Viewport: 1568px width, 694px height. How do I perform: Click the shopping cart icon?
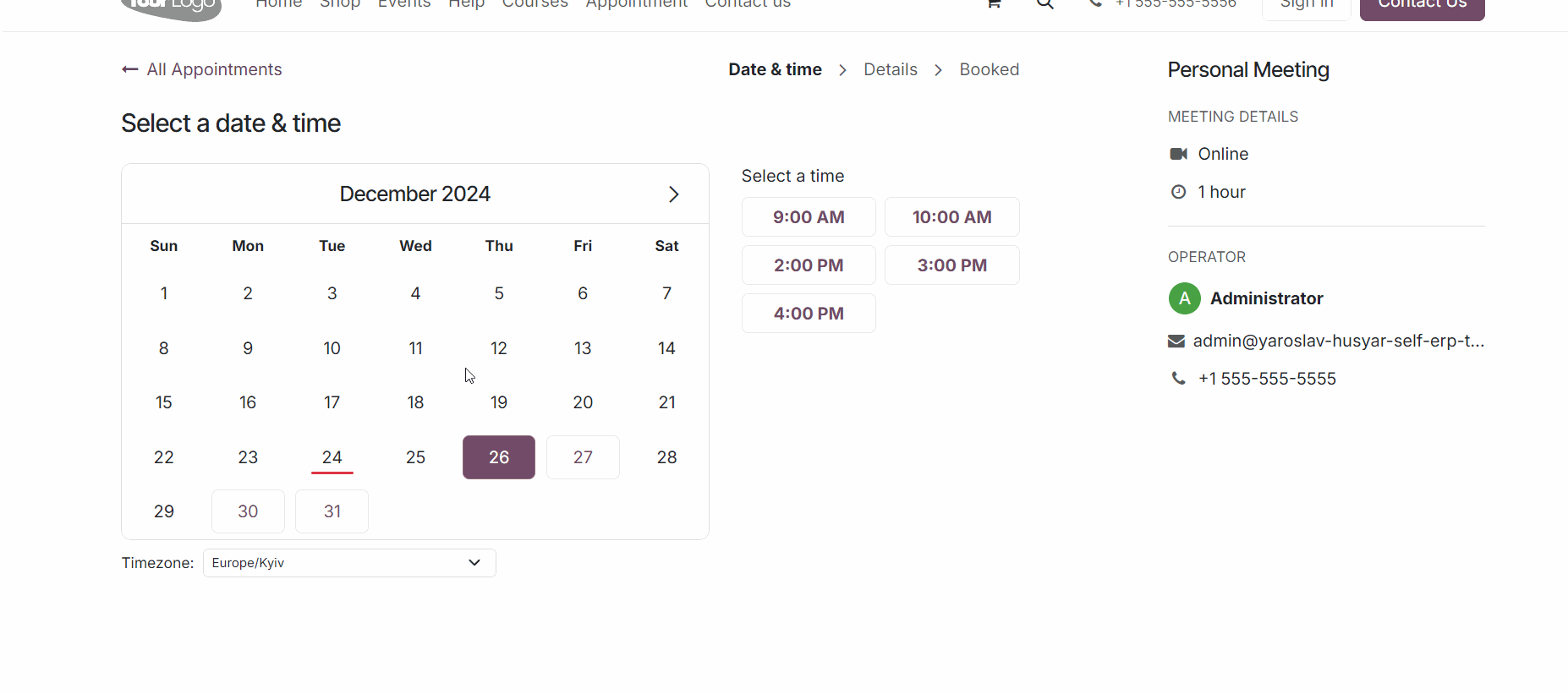tap(994, 3)
